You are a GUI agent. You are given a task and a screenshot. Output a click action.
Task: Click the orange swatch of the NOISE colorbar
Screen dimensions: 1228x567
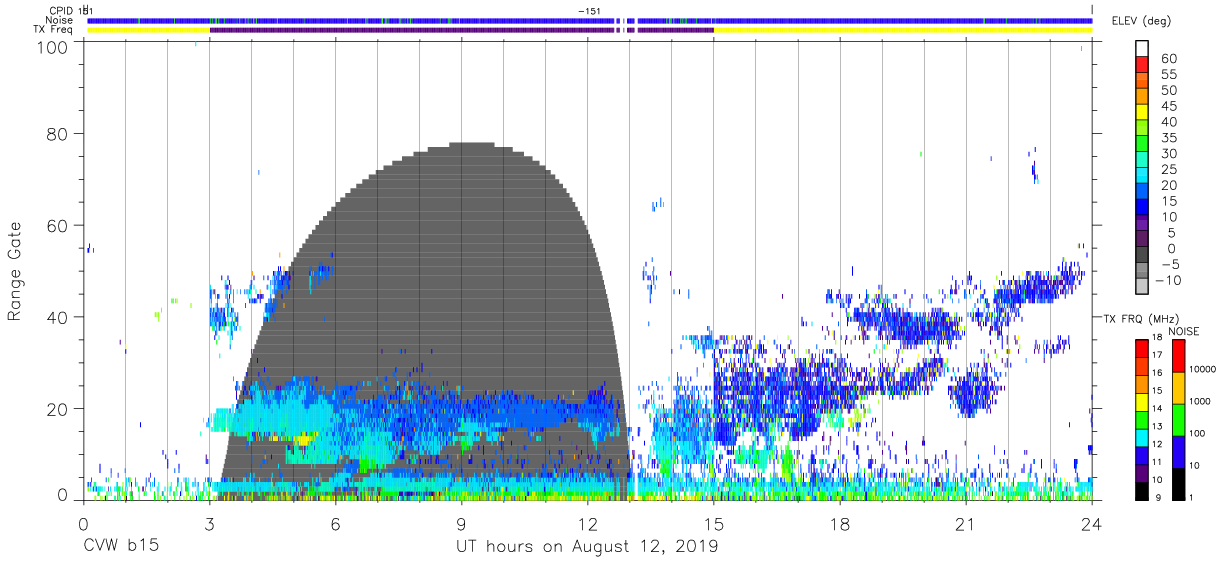tap(1178, 388)
